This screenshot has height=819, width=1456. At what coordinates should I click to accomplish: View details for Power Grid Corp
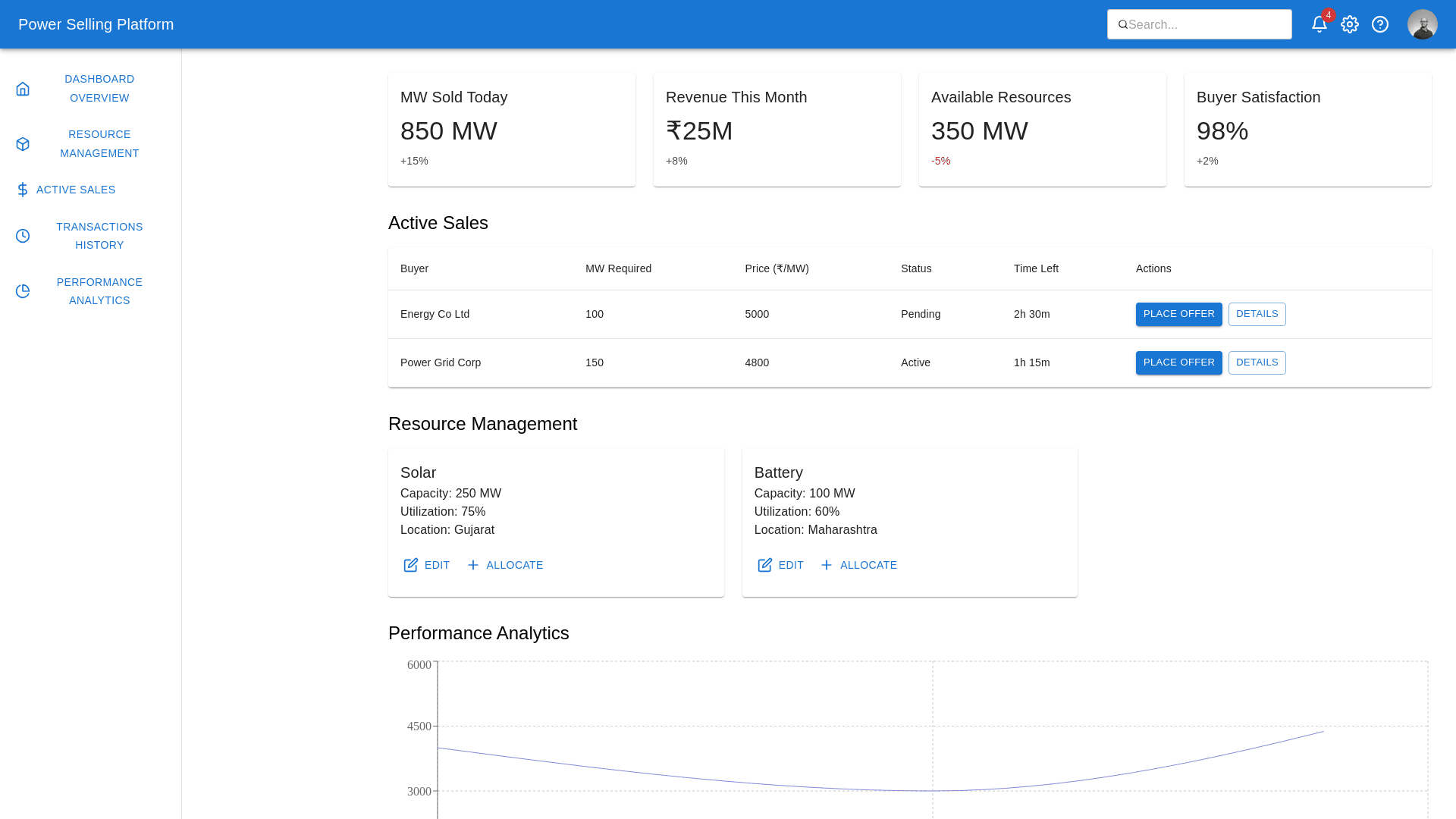(x=1257, y=362)
